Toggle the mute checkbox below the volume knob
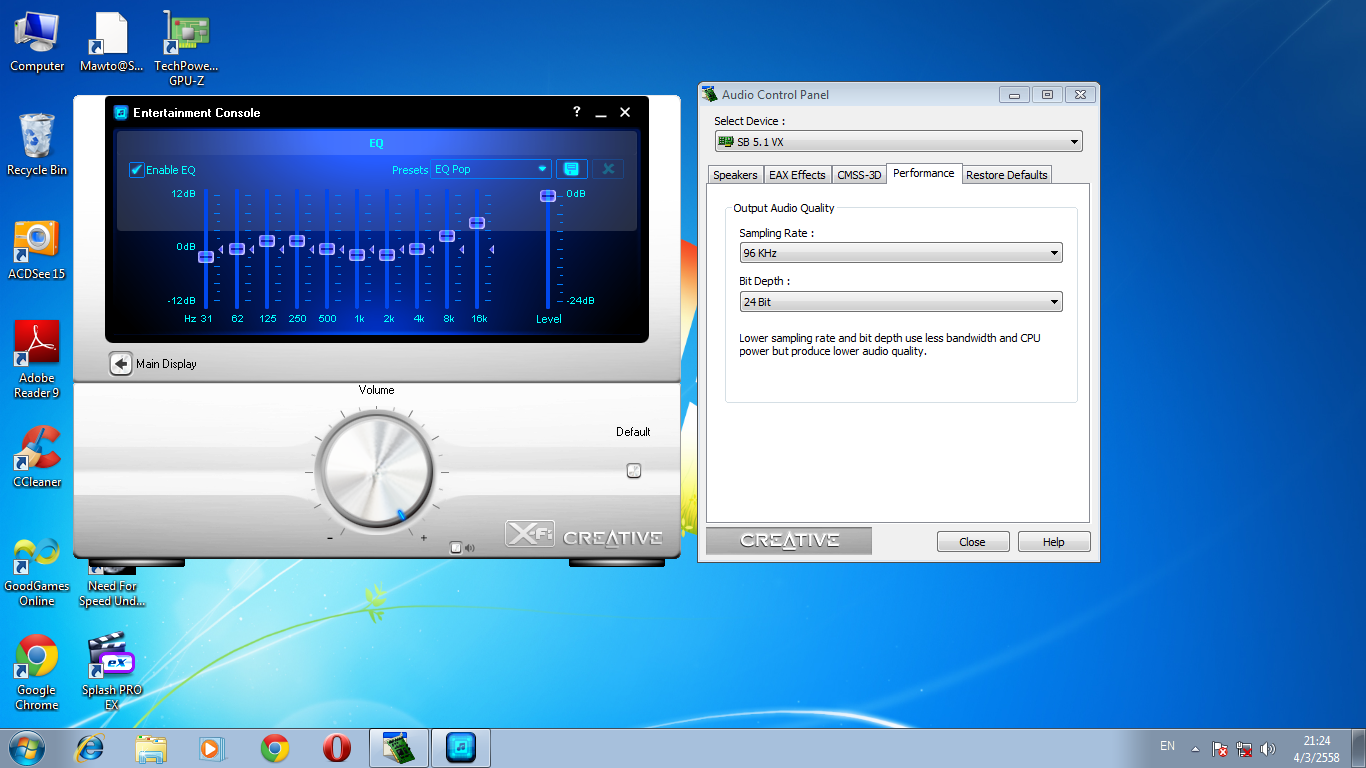The height and width of the screenshot is (768, 1366). click(x=456, y=547)
